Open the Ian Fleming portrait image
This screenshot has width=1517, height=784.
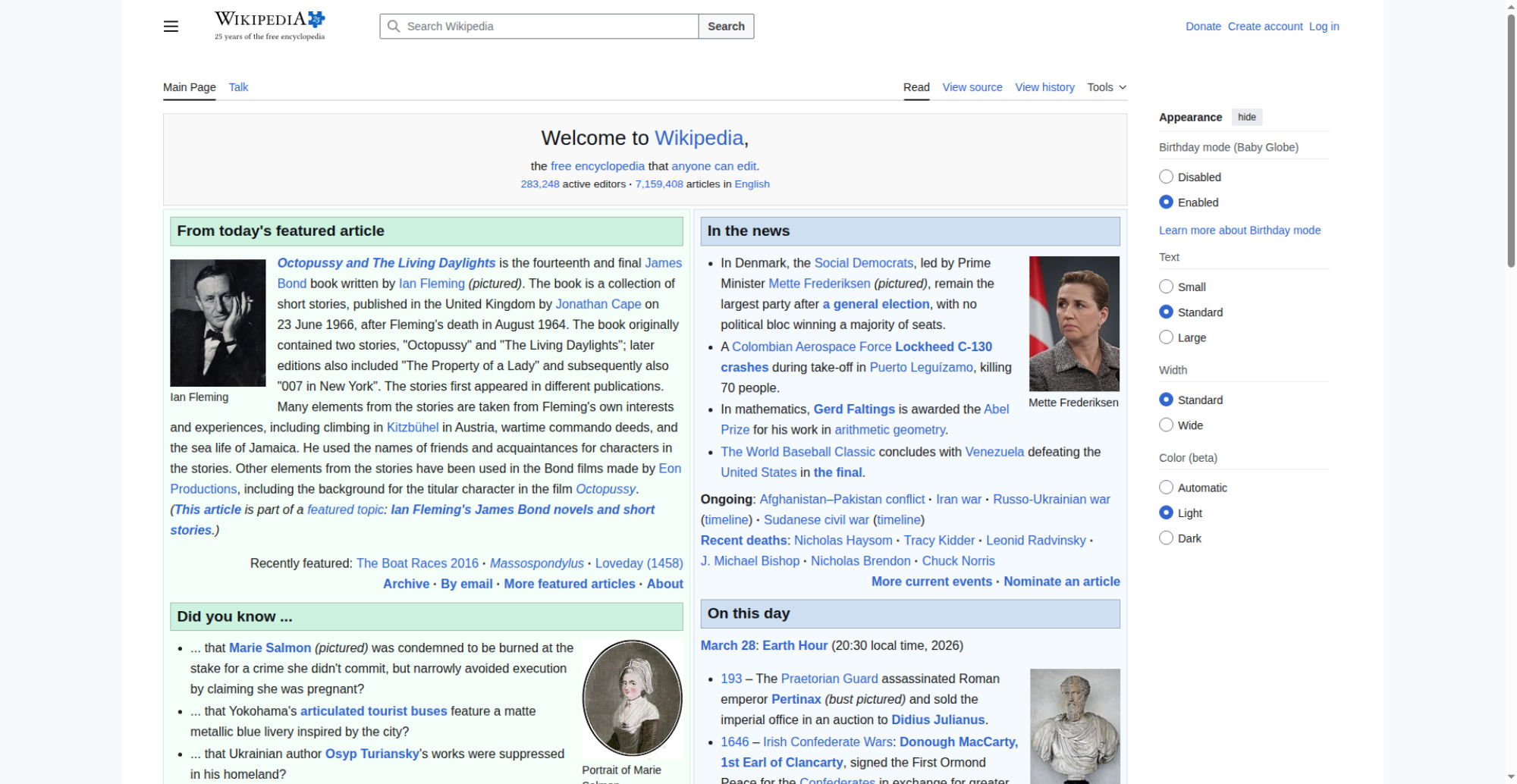tap(218, 323)
